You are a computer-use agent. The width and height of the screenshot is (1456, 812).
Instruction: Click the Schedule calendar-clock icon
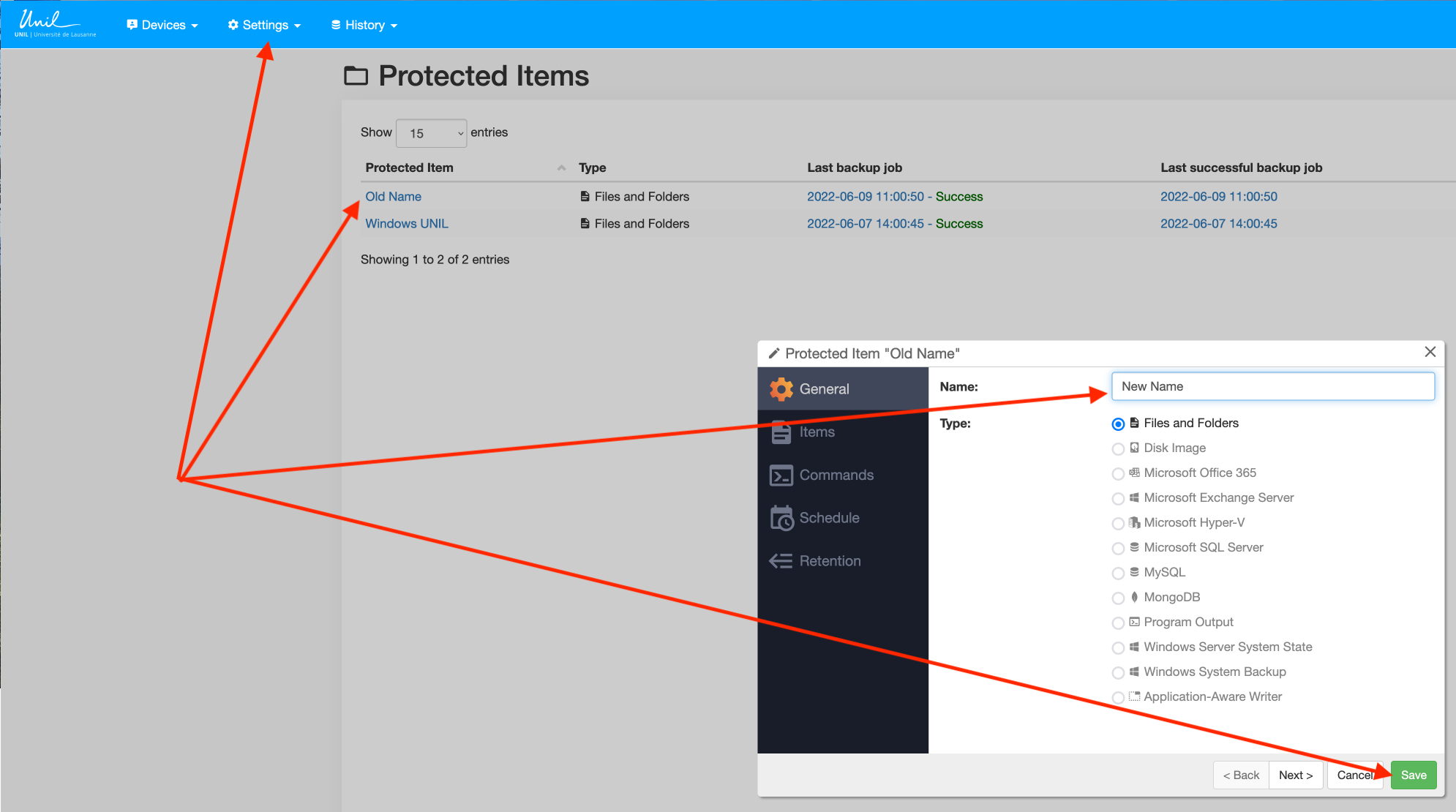(x=781, y=518)
